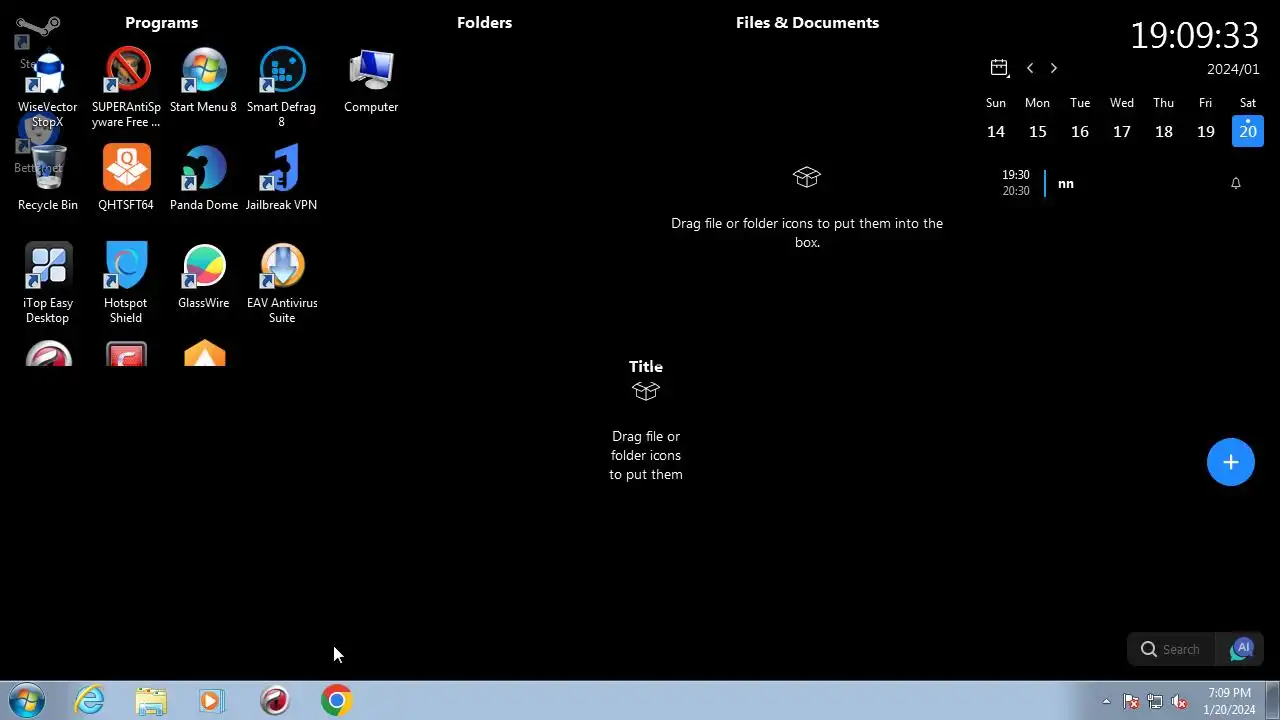
Task: Open EAV Antivirus Suite shortcut
Action: tap(282, 284)
